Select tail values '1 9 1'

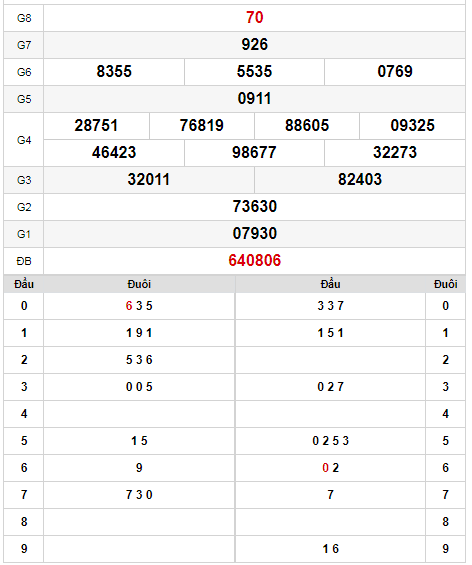[x=139, y=333]
